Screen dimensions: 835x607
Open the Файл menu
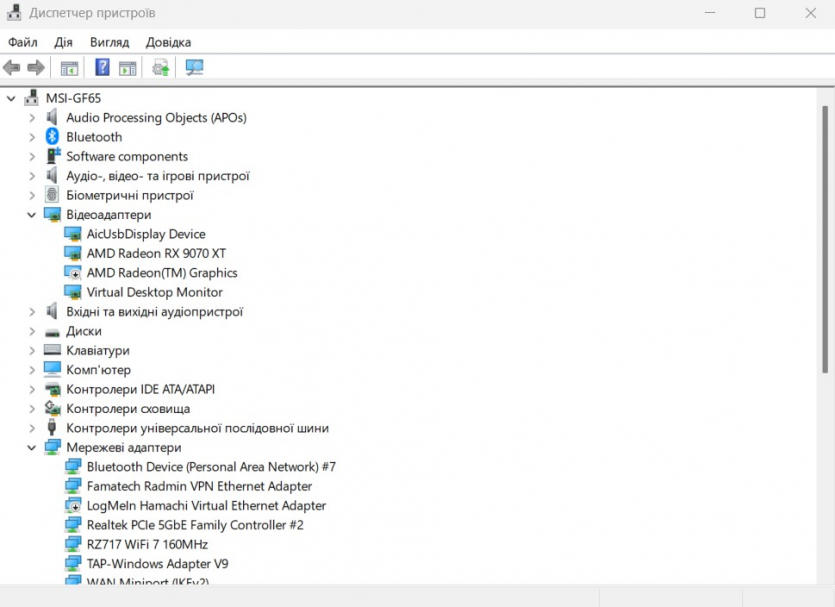(22, 42)
